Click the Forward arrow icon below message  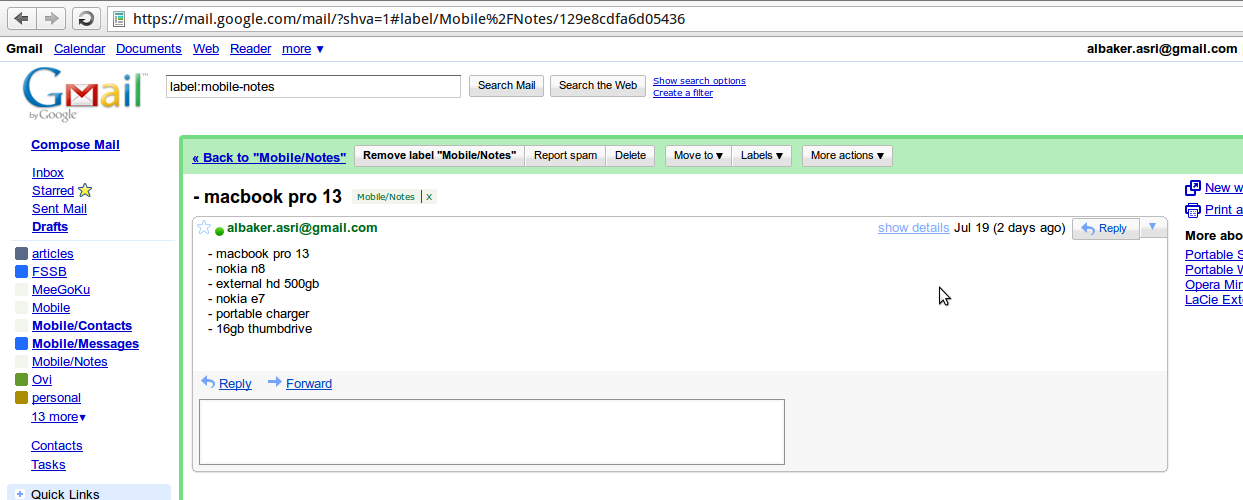[274, 382]
